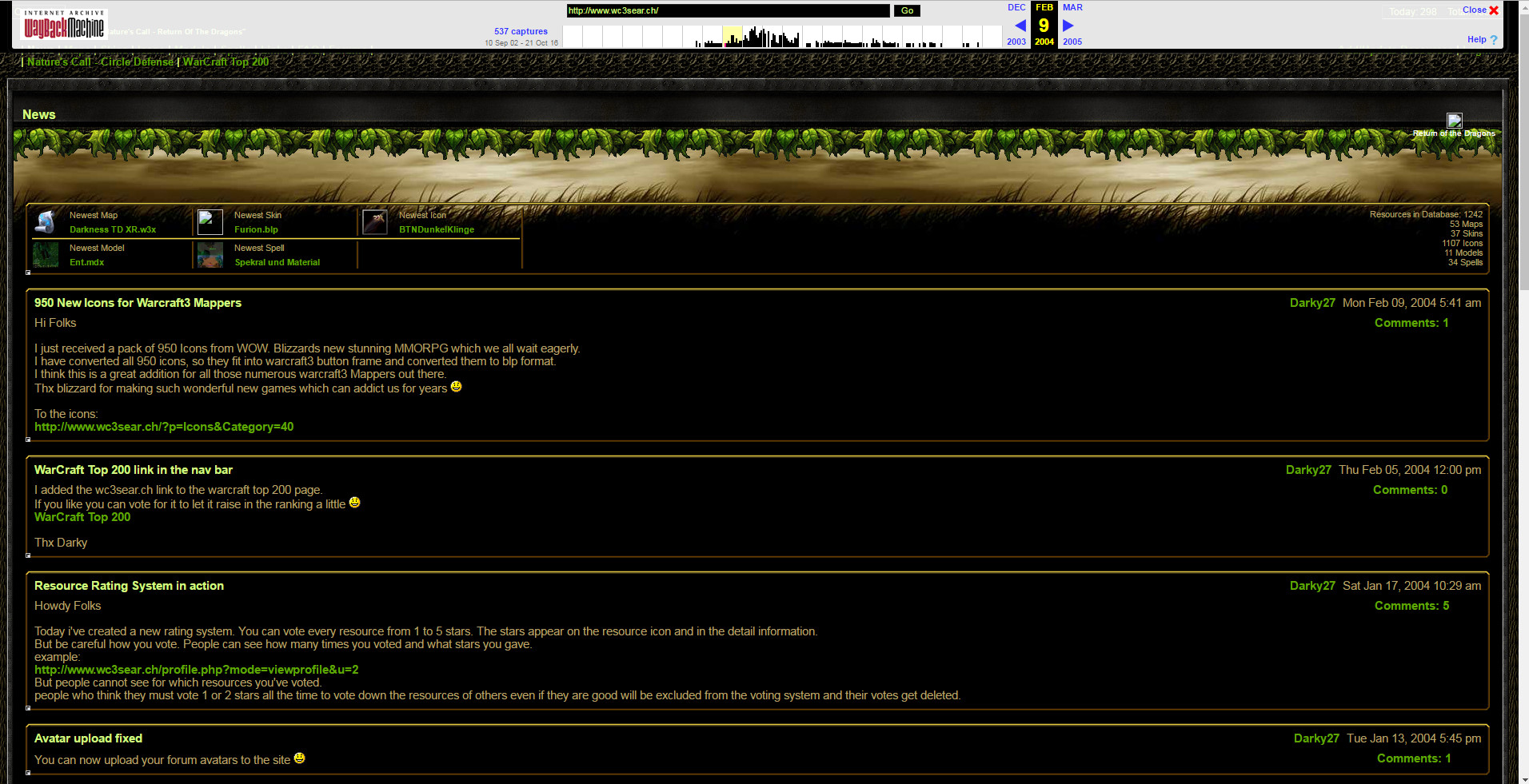
Task: Click smiley after 'ranking a little'
Action: [354, 503]
